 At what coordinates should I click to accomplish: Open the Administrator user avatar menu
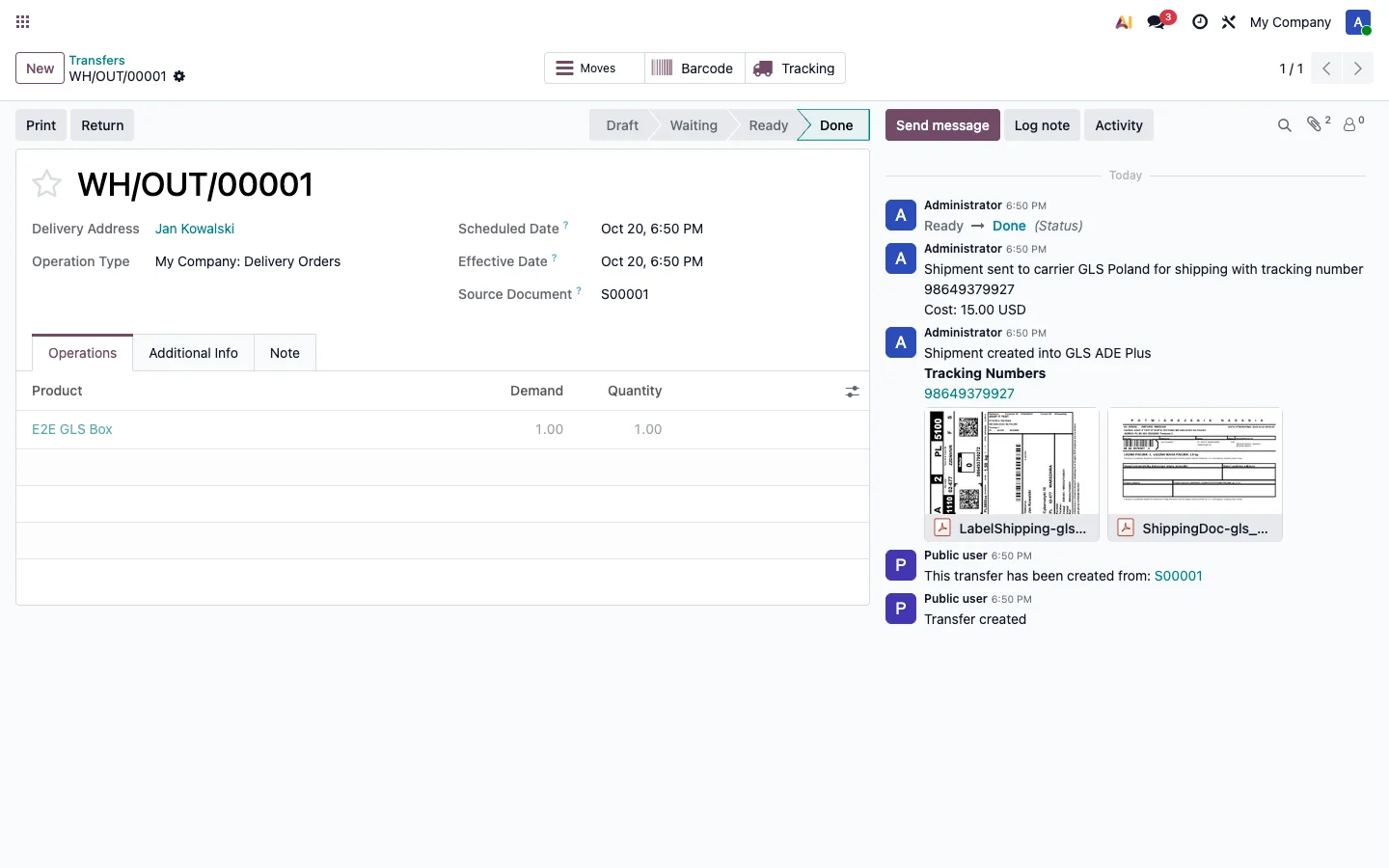(1358, 22)
